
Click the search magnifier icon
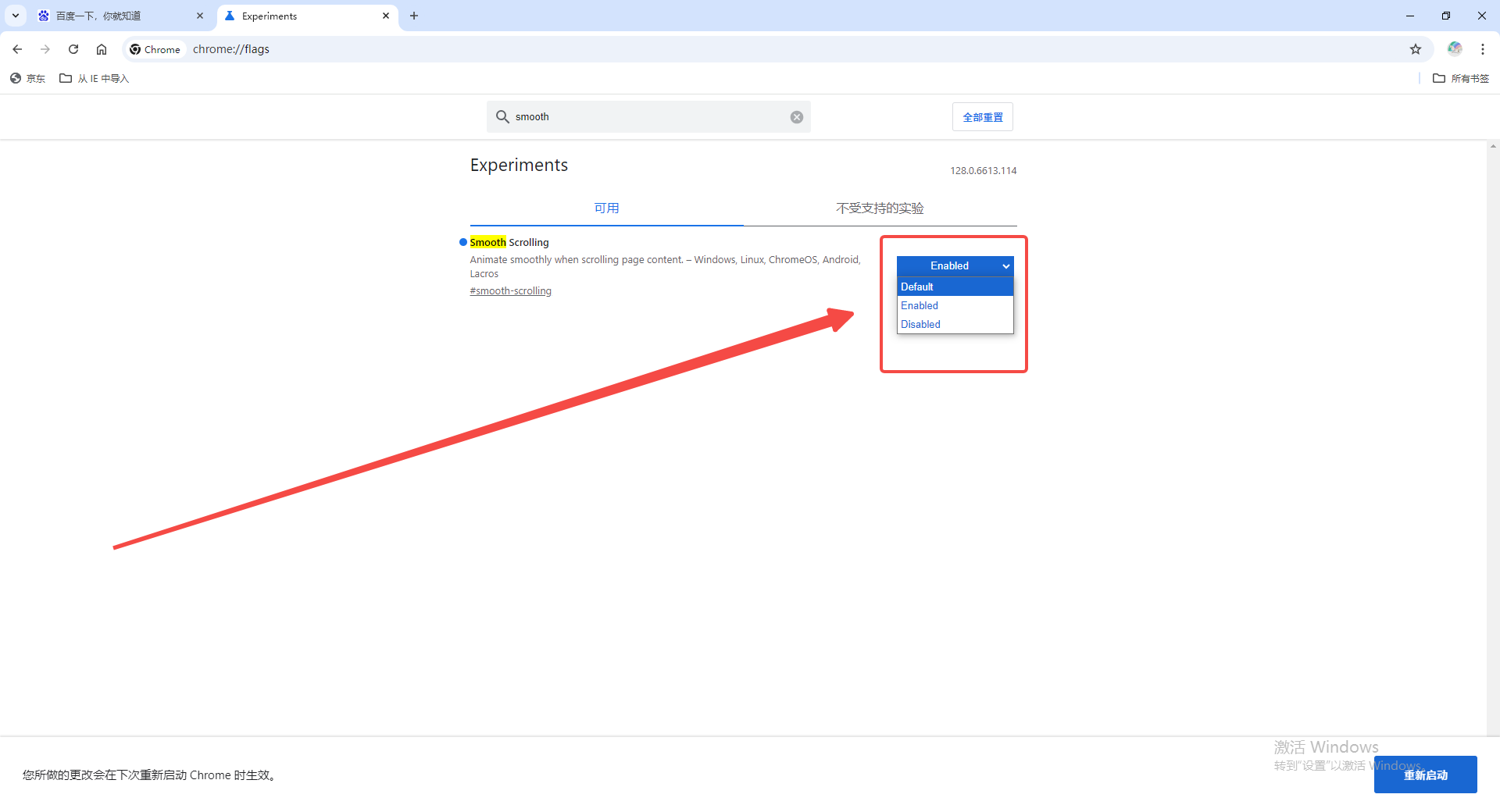click(x=502, y=116)
